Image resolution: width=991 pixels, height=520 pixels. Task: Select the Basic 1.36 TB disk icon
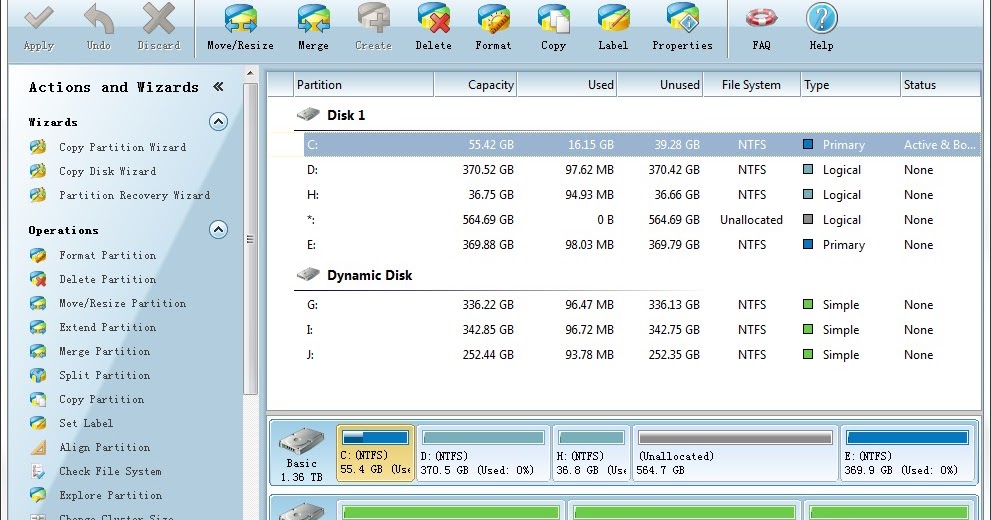click(x=301, y=441)
